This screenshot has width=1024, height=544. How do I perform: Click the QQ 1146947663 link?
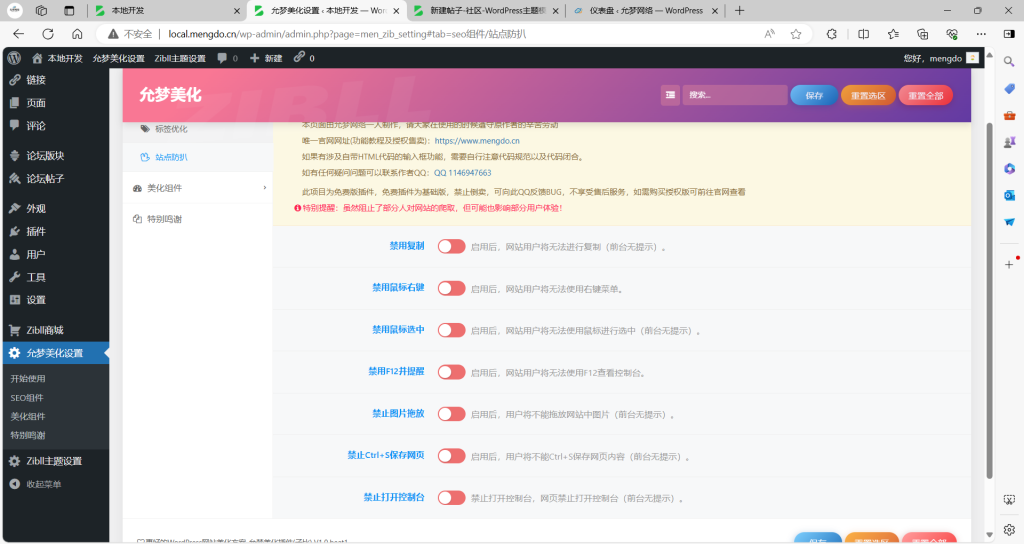tap(462, 172)
